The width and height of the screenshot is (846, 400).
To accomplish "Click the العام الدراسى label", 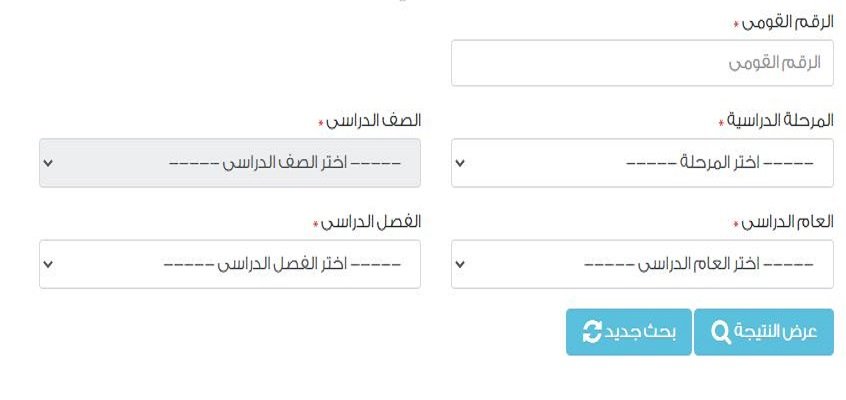I will pyautogui.click(x=788, y=222).
